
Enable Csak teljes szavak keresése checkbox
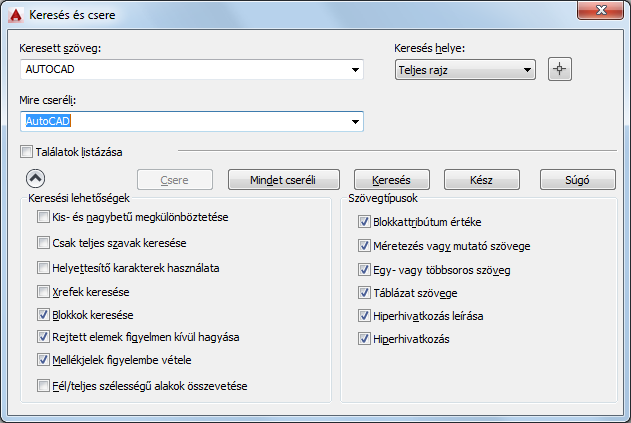point(43,243)
